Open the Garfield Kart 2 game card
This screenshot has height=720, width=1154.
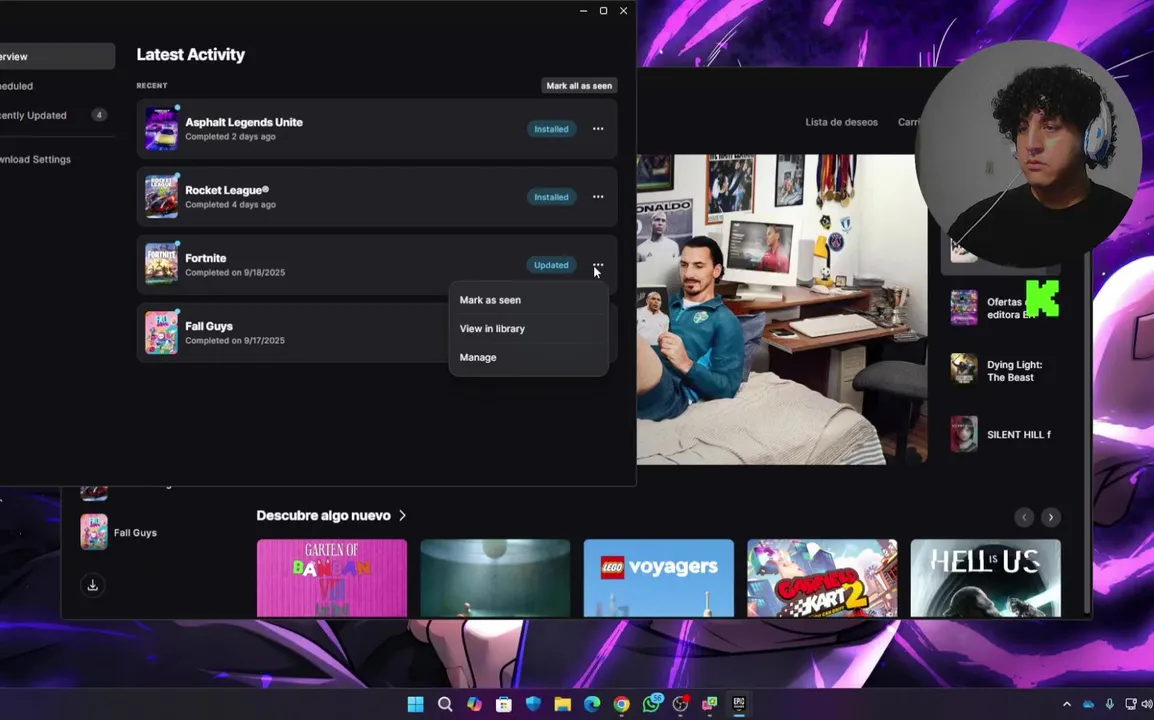[822, 578]
